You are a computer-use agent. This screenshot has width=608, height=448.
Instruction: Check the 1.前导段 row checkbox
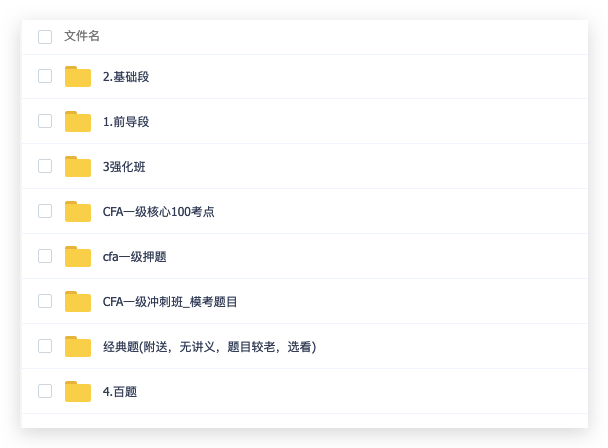point(45,121)
